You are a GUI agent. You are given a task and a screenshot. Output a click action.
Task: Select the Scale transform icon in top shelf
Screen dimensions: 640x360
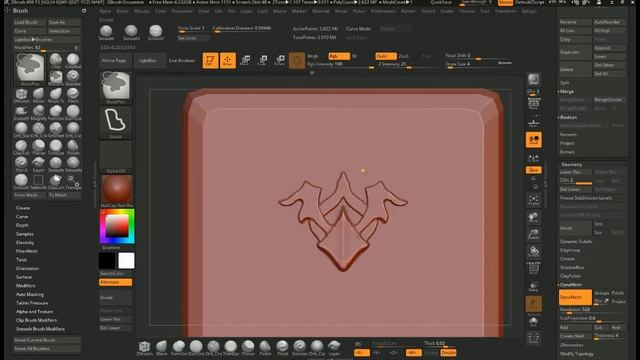coord(262,60)
